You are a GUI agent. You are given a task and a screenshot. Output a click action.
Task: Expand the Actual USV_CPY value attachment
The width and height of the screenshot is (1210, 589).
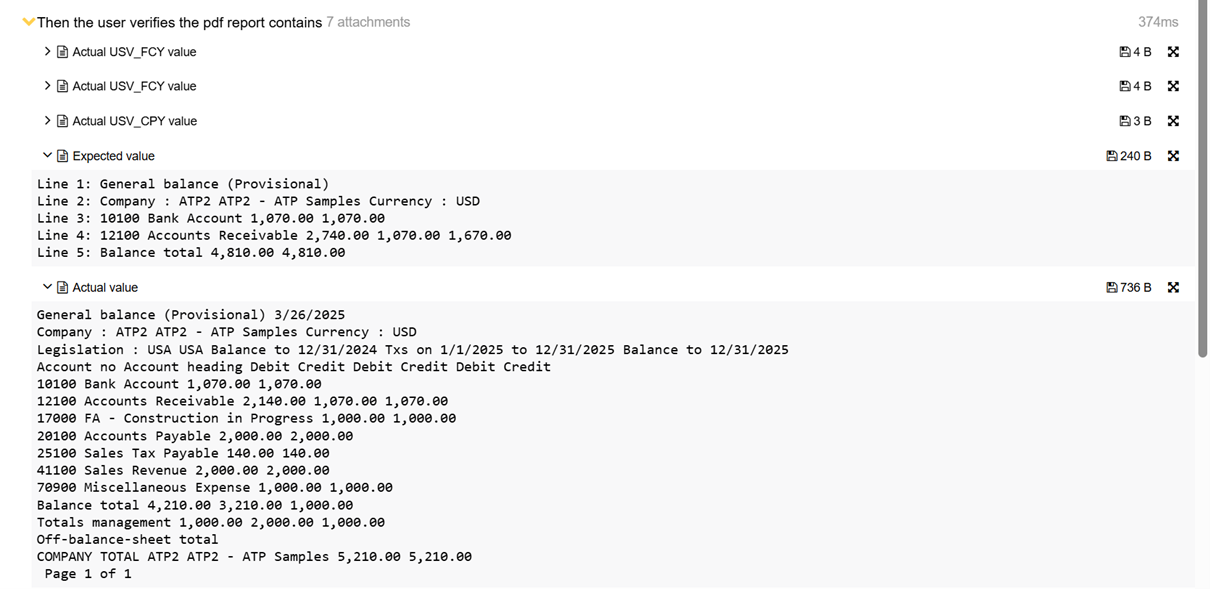(47, 121)
